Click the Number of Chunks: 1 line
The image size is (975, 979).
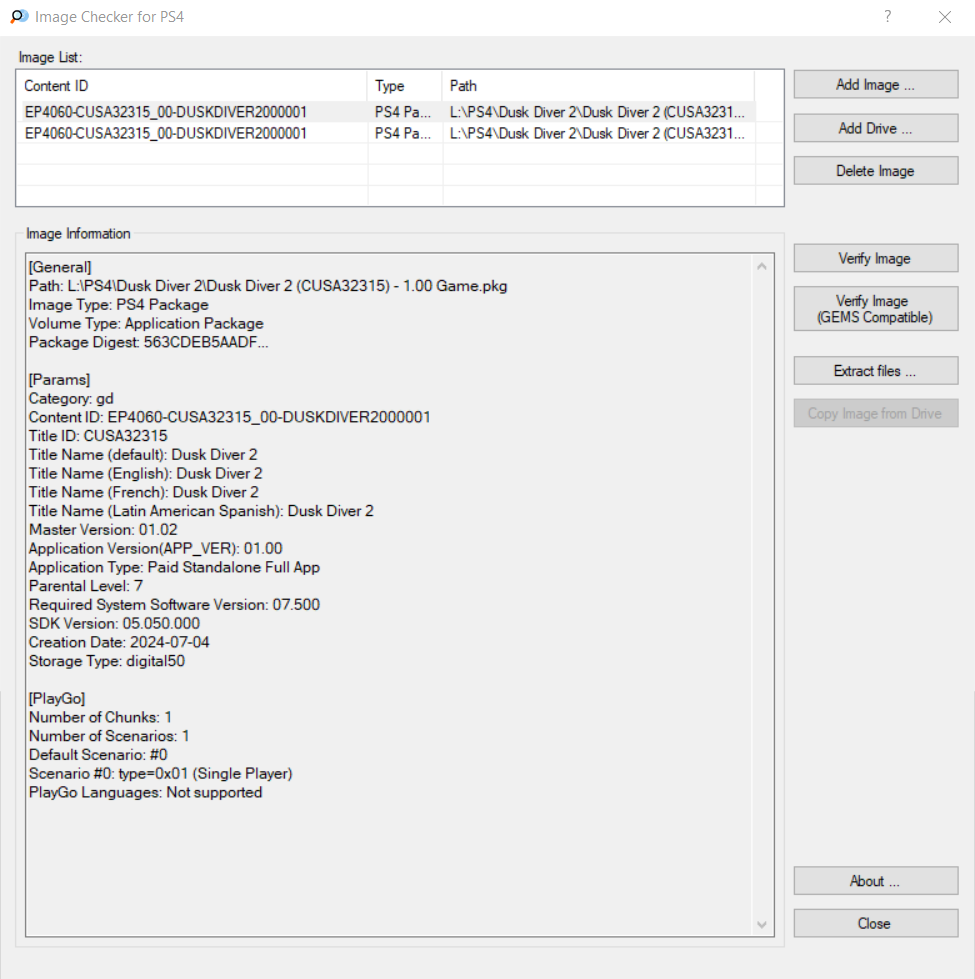tap(100, 717)
